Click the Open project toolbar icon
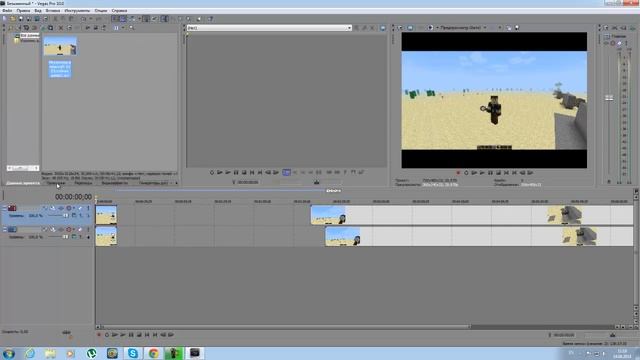Image resolution: width=640 pixels, height=360 pixels. (x=13, y=19)
